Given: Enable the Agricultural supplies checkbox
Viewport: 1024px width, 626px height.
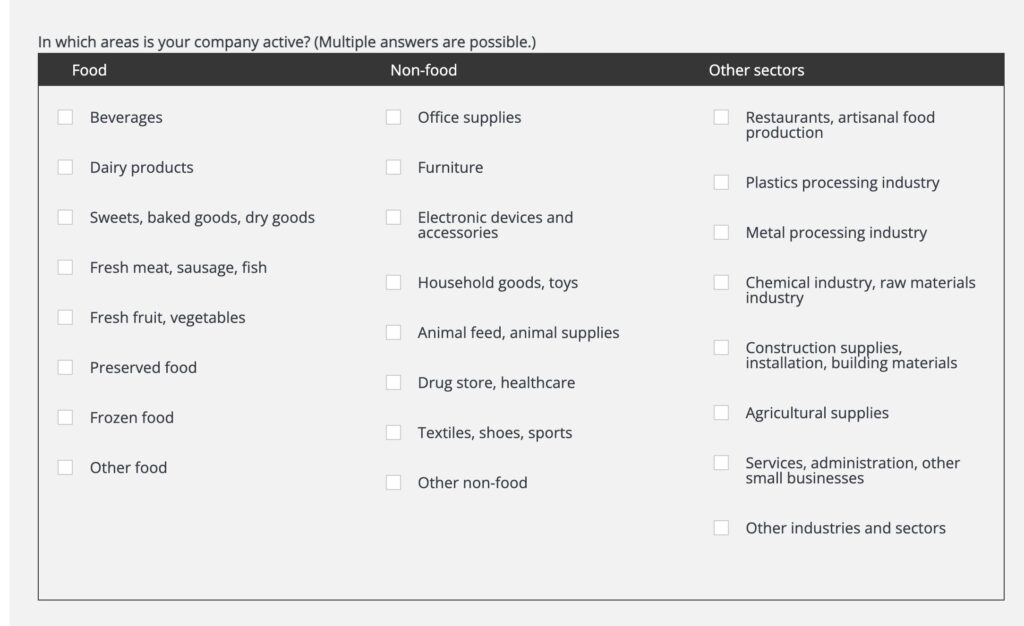Looking at the screenshot, I should [721, 412].
